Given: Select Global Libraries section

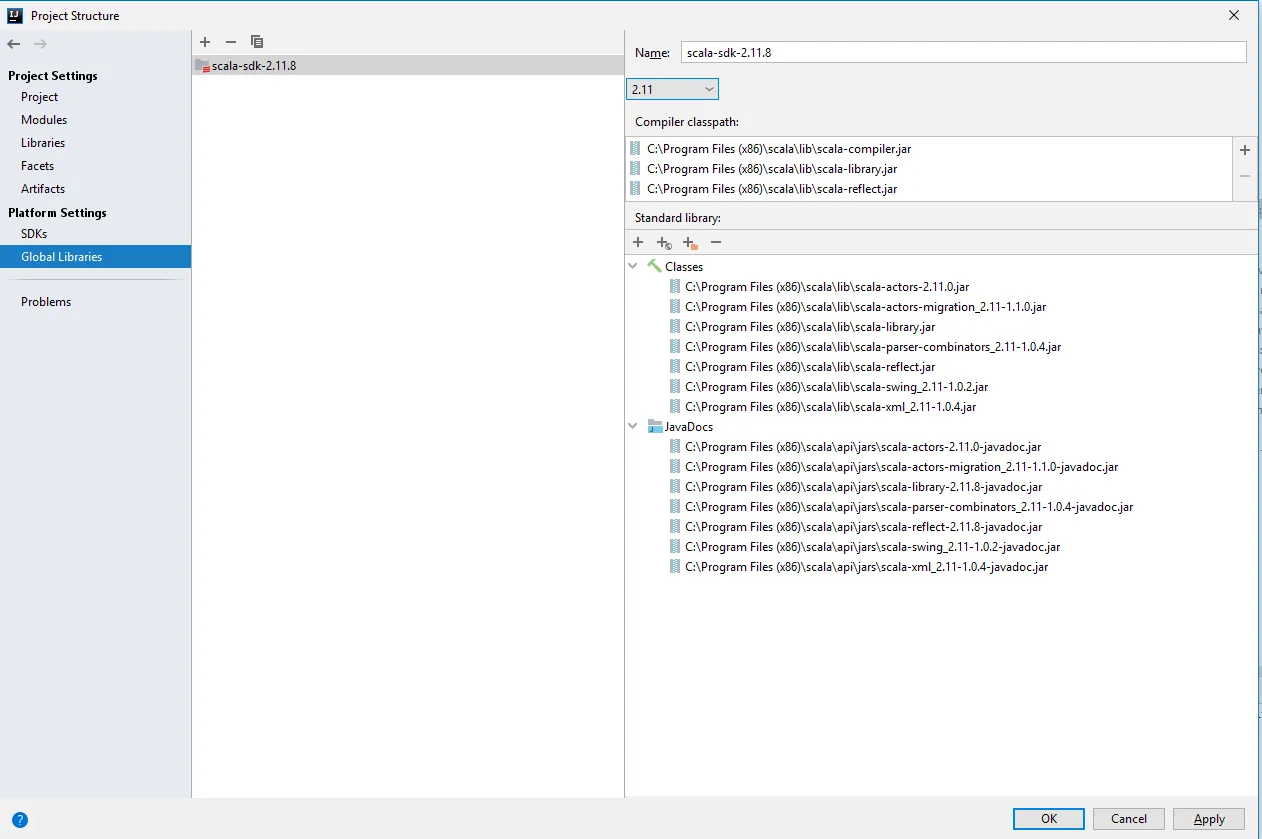Looking at the screenshot, I should [95, 257].
